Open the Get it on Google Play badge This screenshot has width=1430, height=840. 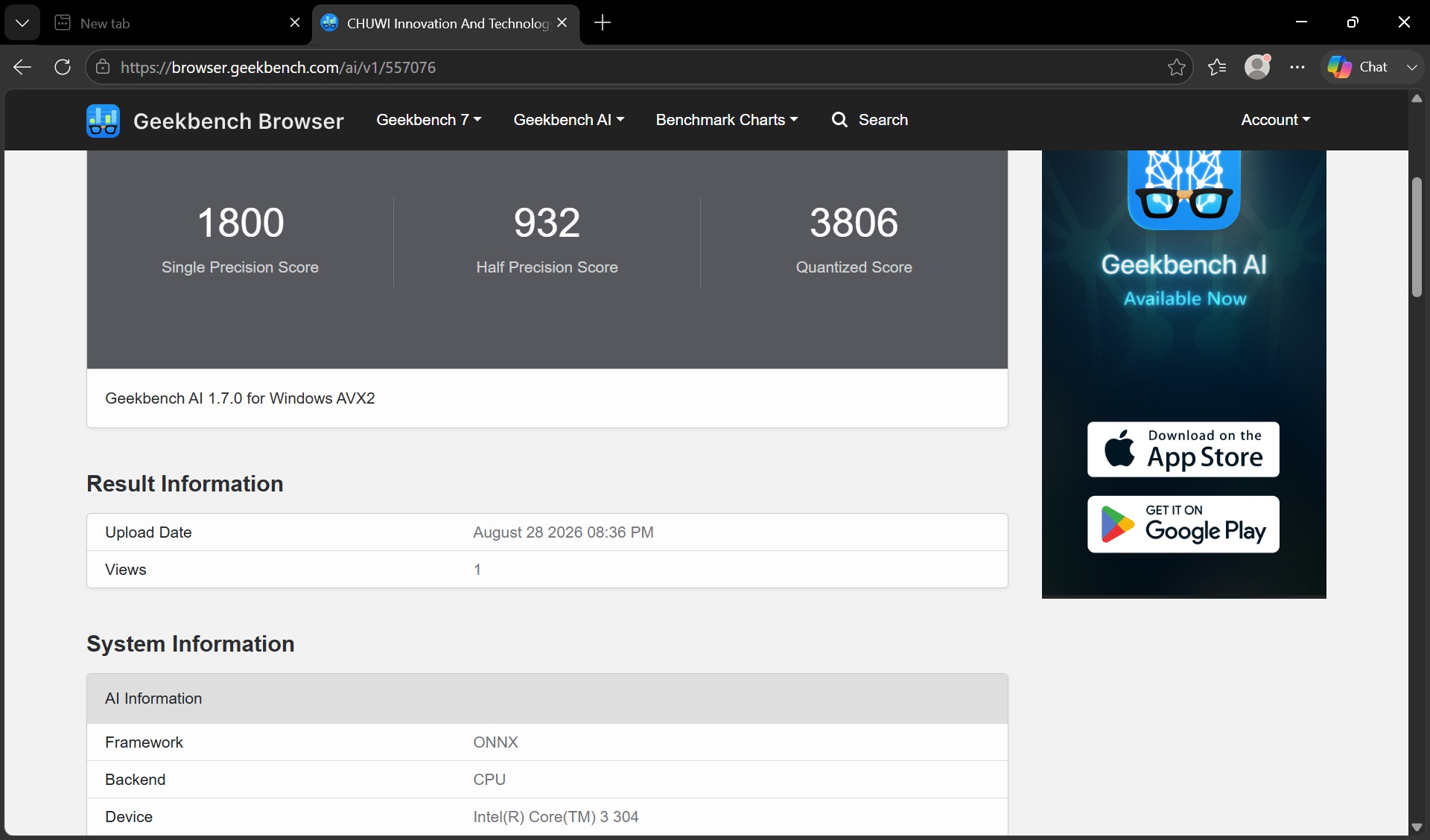tap(1183, 524)
